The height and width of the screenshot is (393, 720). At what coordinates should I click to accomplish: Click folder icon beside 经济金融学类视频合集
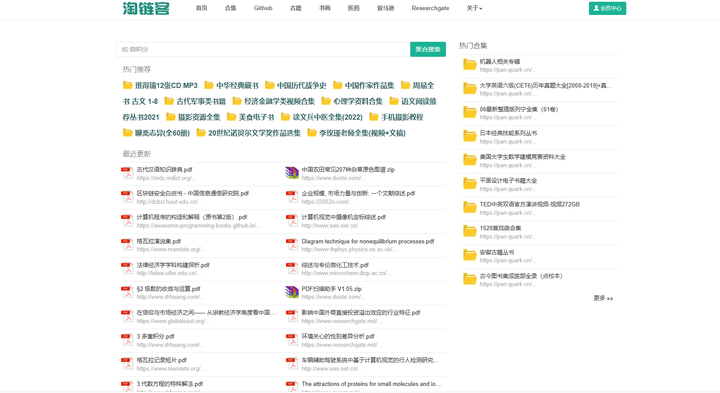click(x=237, y=101)
